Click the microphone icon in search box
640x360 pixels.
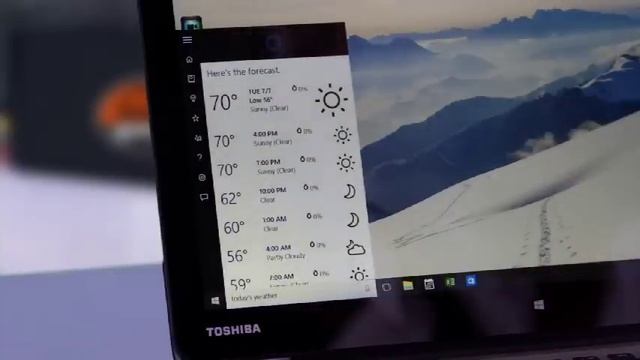point(367,289)
